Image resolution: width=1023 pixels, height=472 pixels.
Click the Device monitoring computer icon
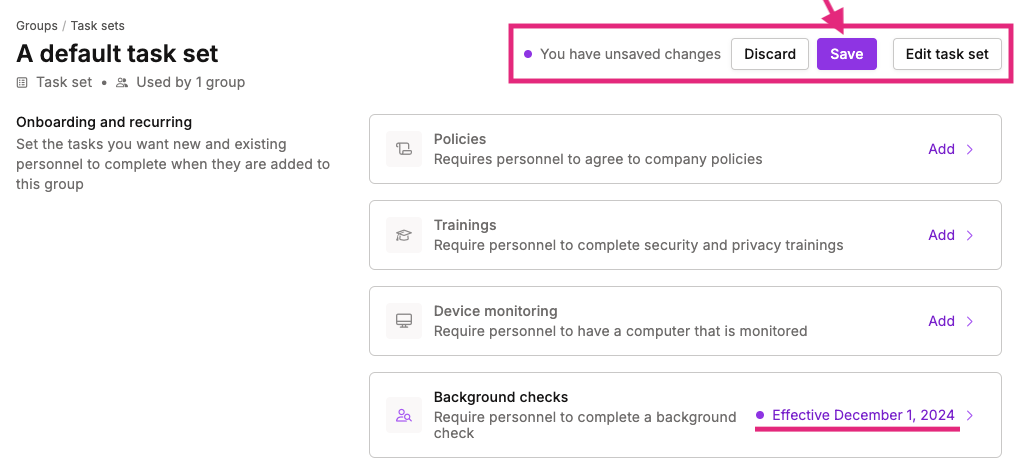click(404, 321)
